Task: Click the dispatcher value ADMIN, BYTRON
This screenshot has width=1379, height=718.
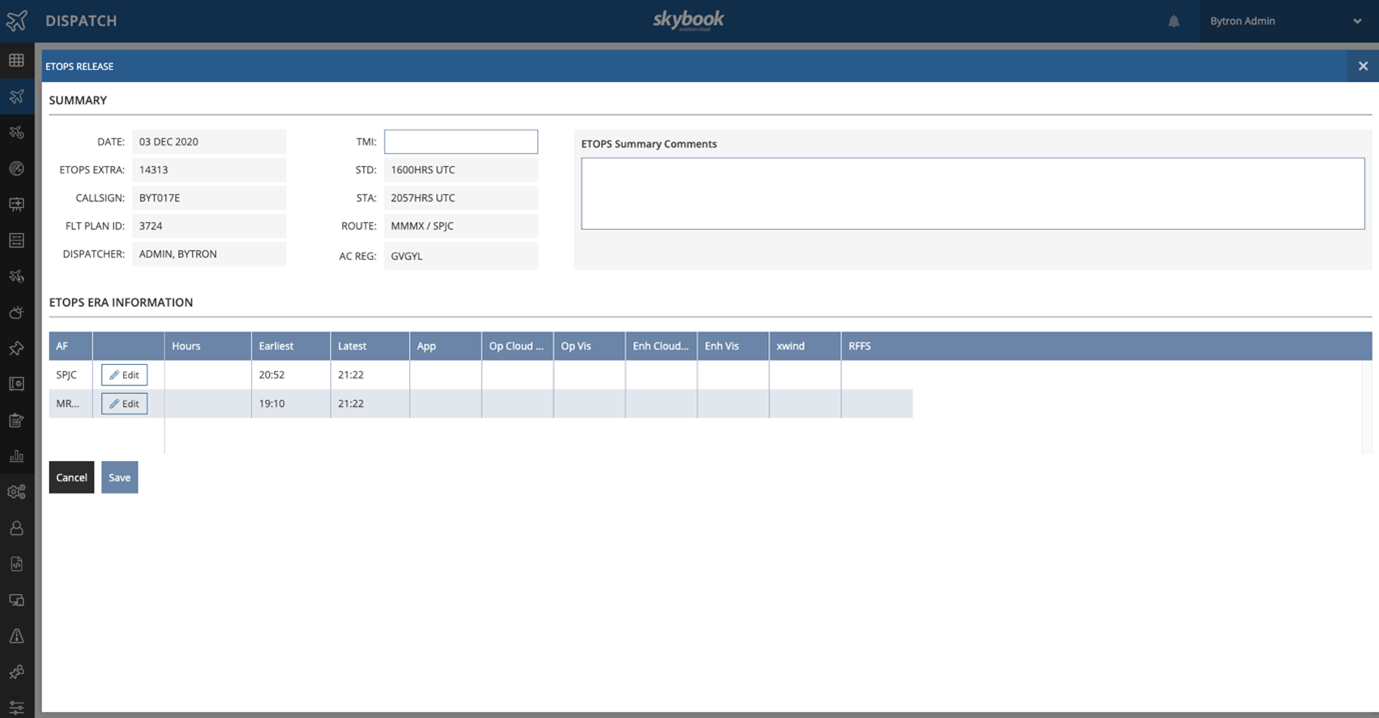Action: (x=209, y=254)
